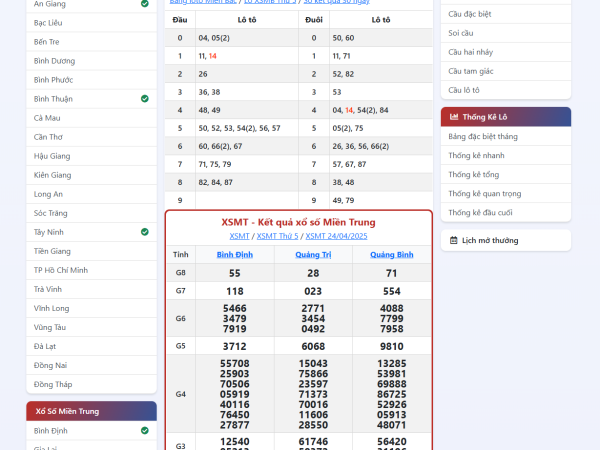
Task: Click the calendar icon beside Lịch mở thưởng
Action: coord(454,240)
